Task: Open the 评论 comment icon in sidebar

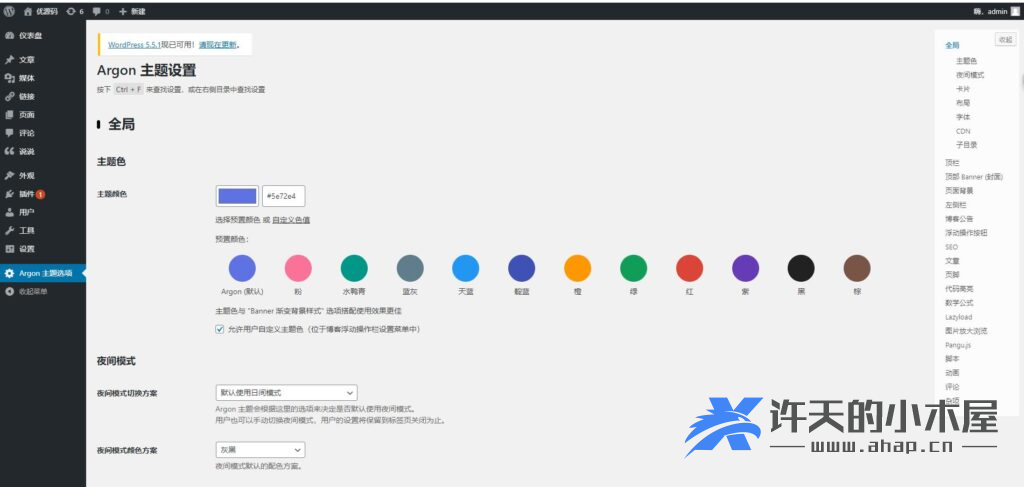Action: 9,133
